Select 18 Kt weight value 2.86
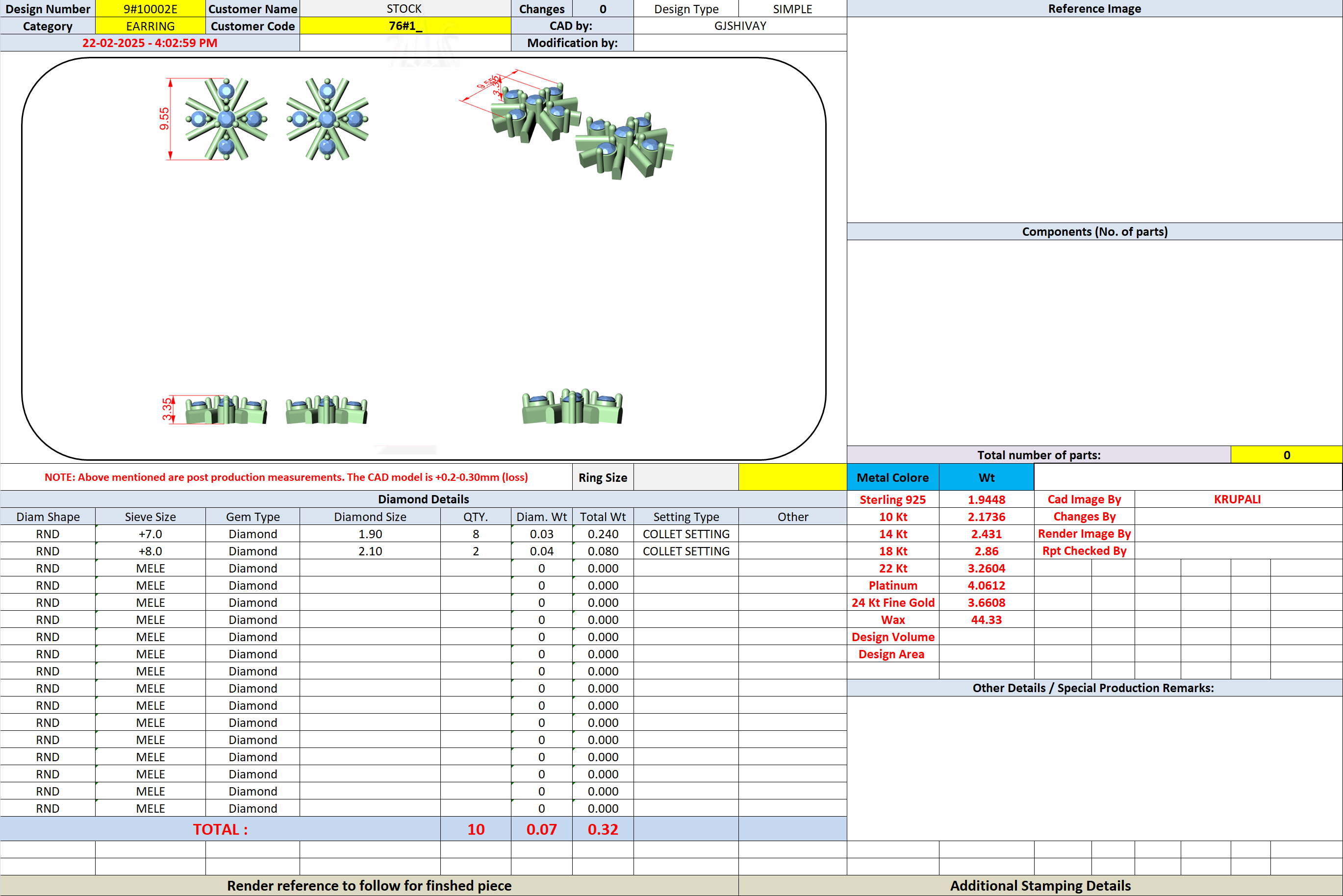1343x896 pixels. point(987,551)
